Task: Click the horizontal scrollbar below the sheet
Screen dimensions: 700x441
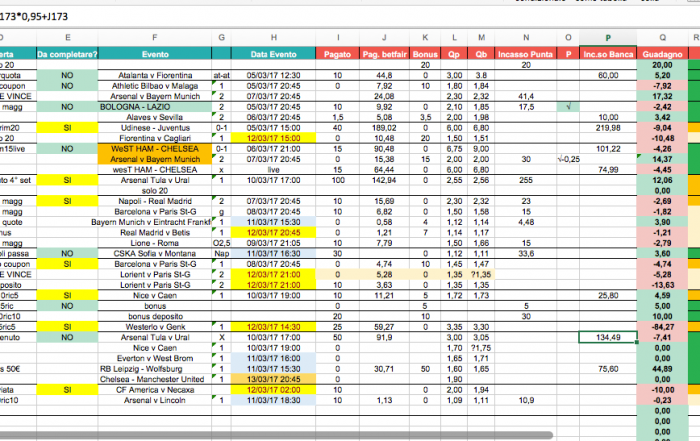Action: pyautogui.click(x=276, y=434)
